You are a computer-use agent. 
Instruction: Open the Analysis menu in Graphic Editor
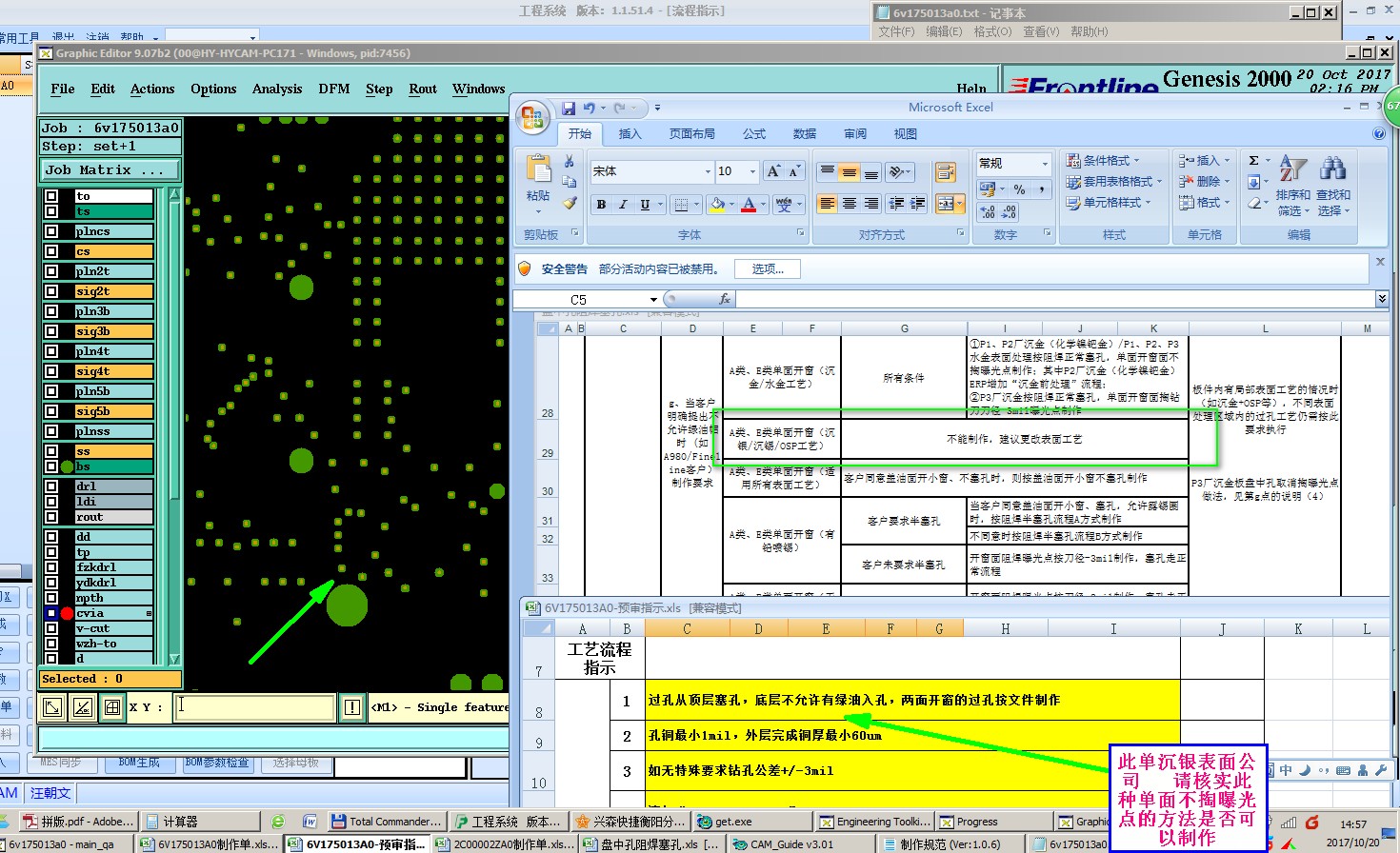pyautogui.click(x=277, y=89)
